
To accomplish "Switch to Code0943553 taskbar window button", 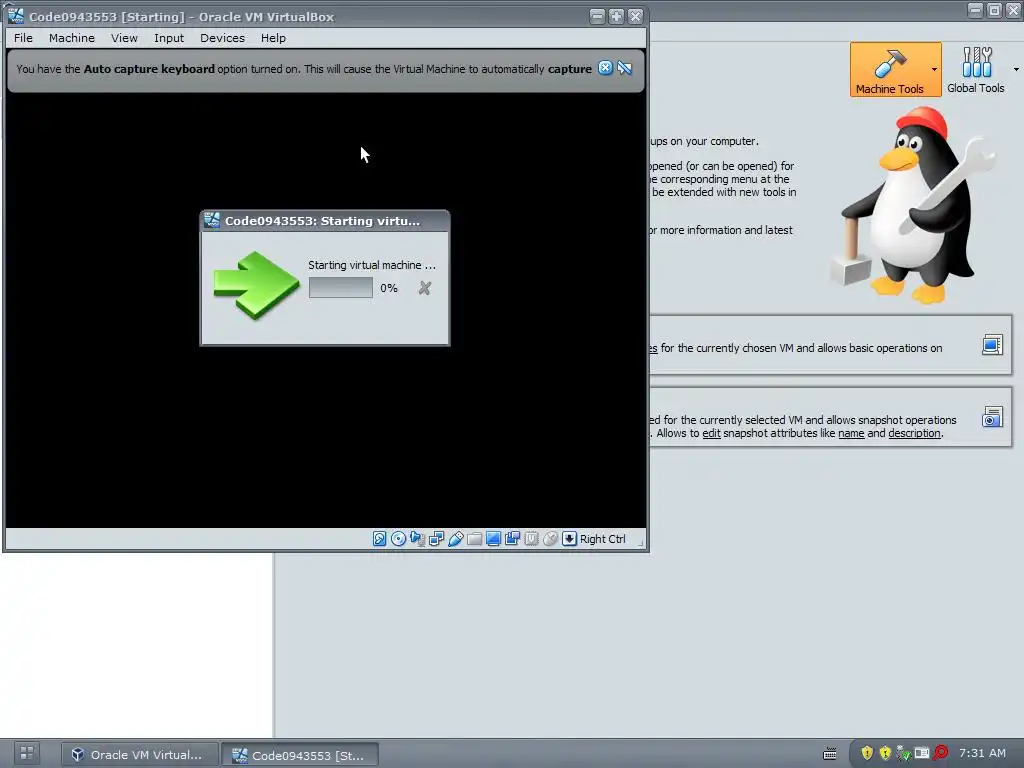I will coord(300,755).
